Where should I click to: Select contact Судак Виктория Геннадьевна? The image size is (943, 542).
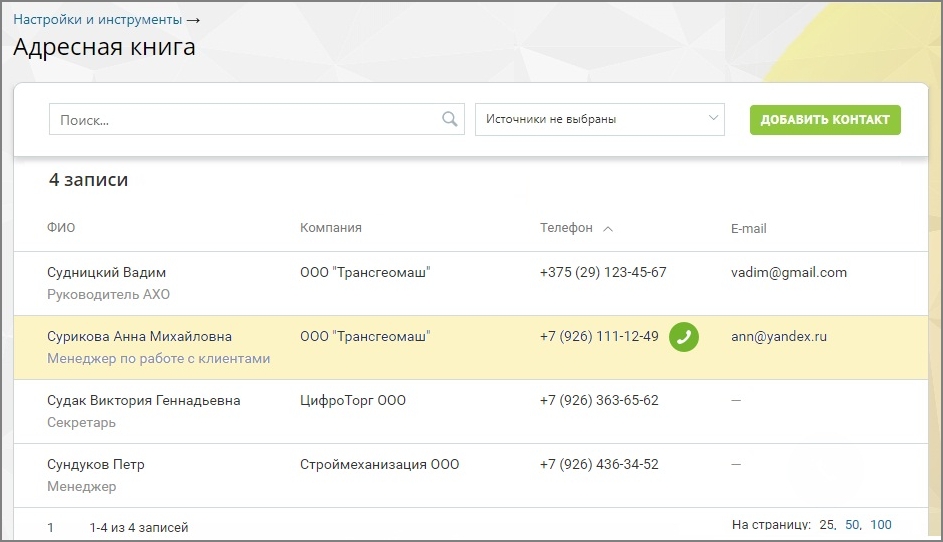(x=143, y=401)
